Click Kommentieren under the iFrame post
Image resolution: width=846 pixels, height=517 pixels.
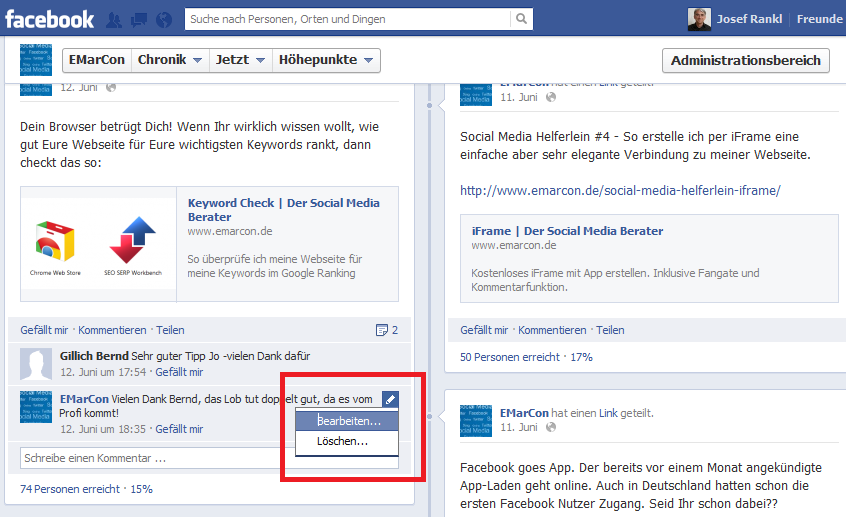point(552,330)
